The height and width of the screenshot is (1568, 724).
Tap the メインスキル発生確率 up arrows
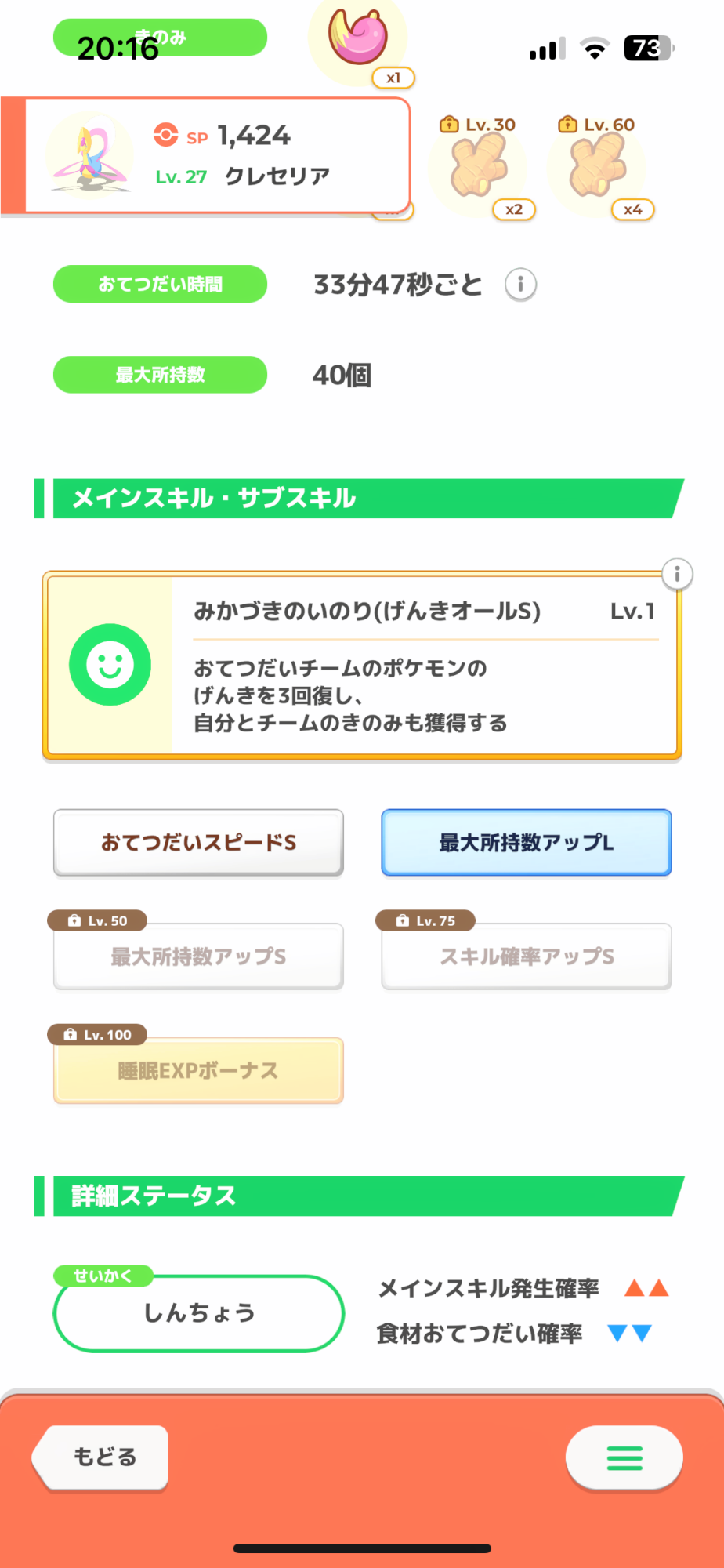[x=646, y=1288]
